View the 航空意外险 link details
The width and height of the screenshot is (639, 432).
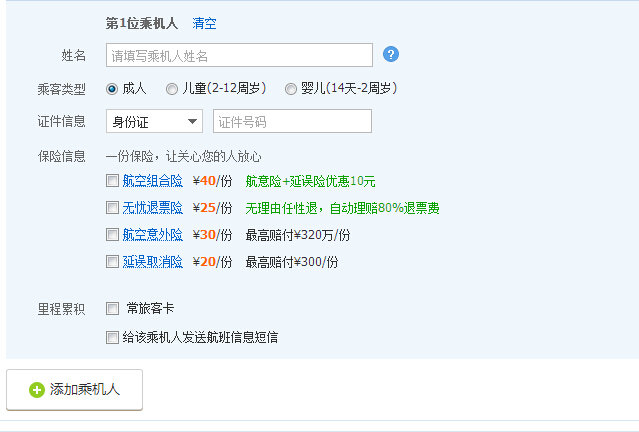(x=153, y=235)
